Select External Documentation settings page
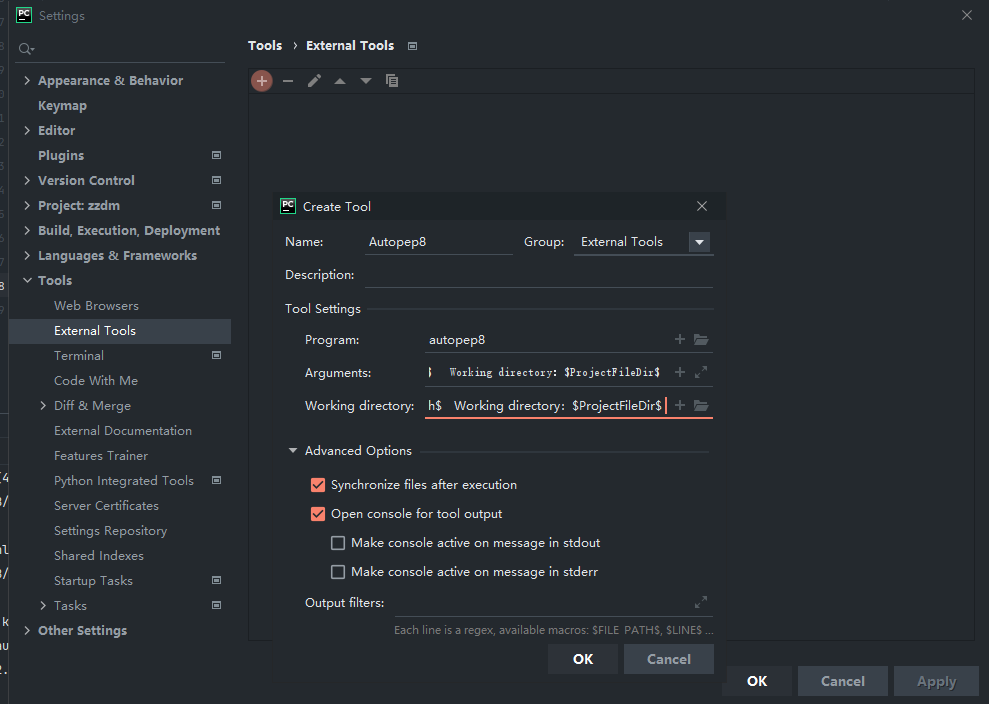The image size is (989, 704). click(x=123, y=431)
